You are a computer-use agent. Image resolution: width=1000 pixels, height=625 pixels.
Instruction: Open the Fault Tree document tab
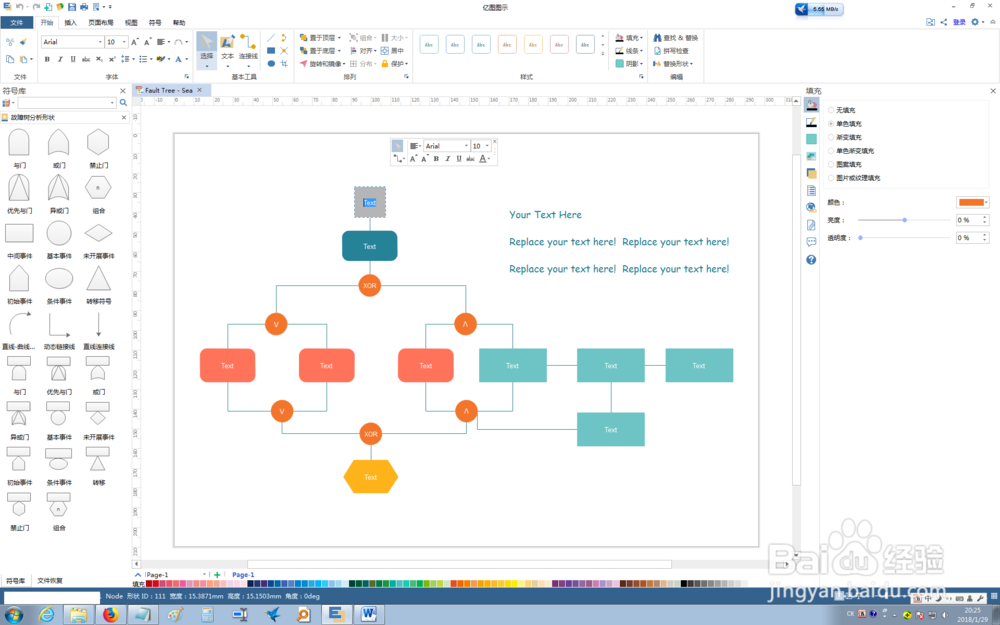[x=169, y=91]
